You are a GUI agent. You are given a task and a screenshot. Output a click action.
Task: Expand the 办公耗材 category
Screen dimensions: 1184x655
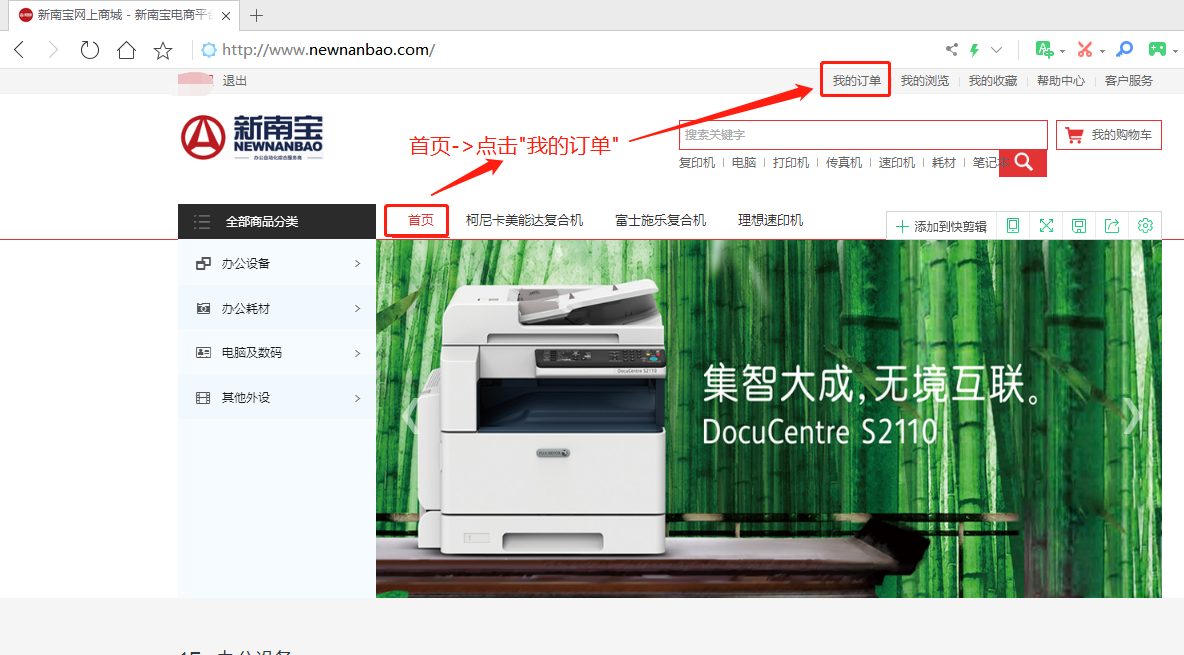pos(277,308)
